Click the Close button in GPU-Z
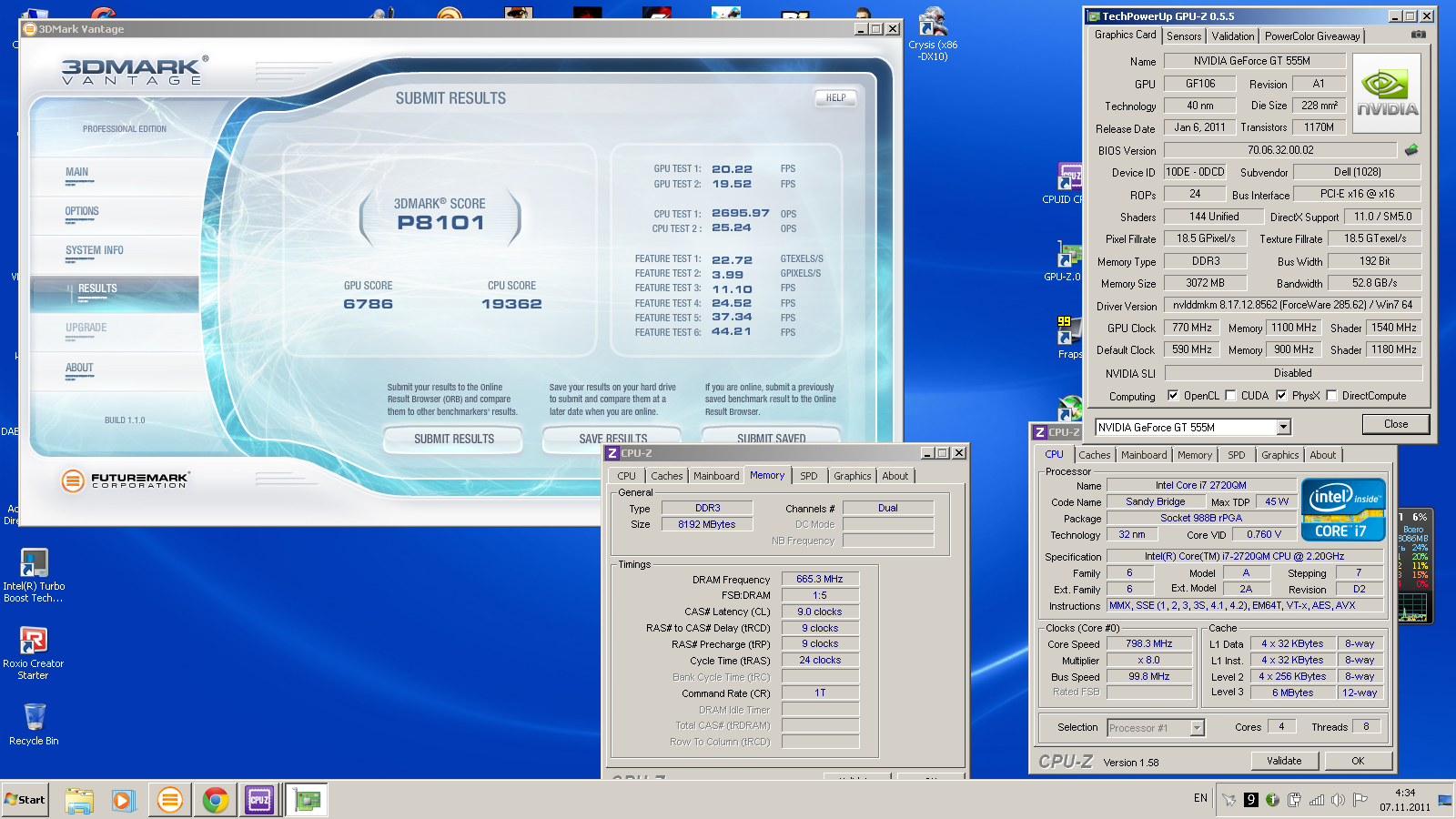The height and width of the screenshot is (819, 1456). coord(1396,424)
